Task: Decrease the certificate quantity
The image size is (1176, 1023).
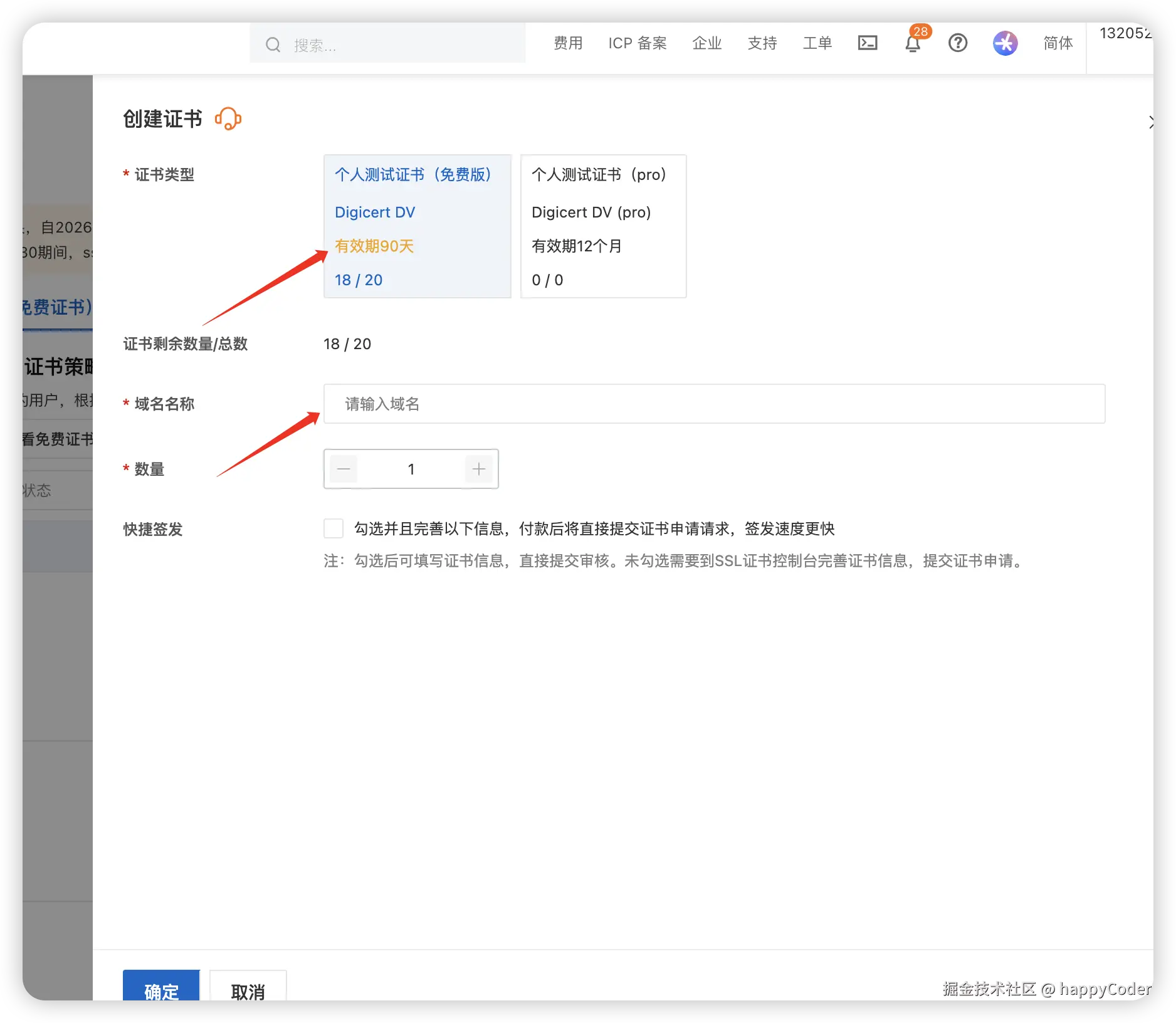Action: [x=344, y=469]
